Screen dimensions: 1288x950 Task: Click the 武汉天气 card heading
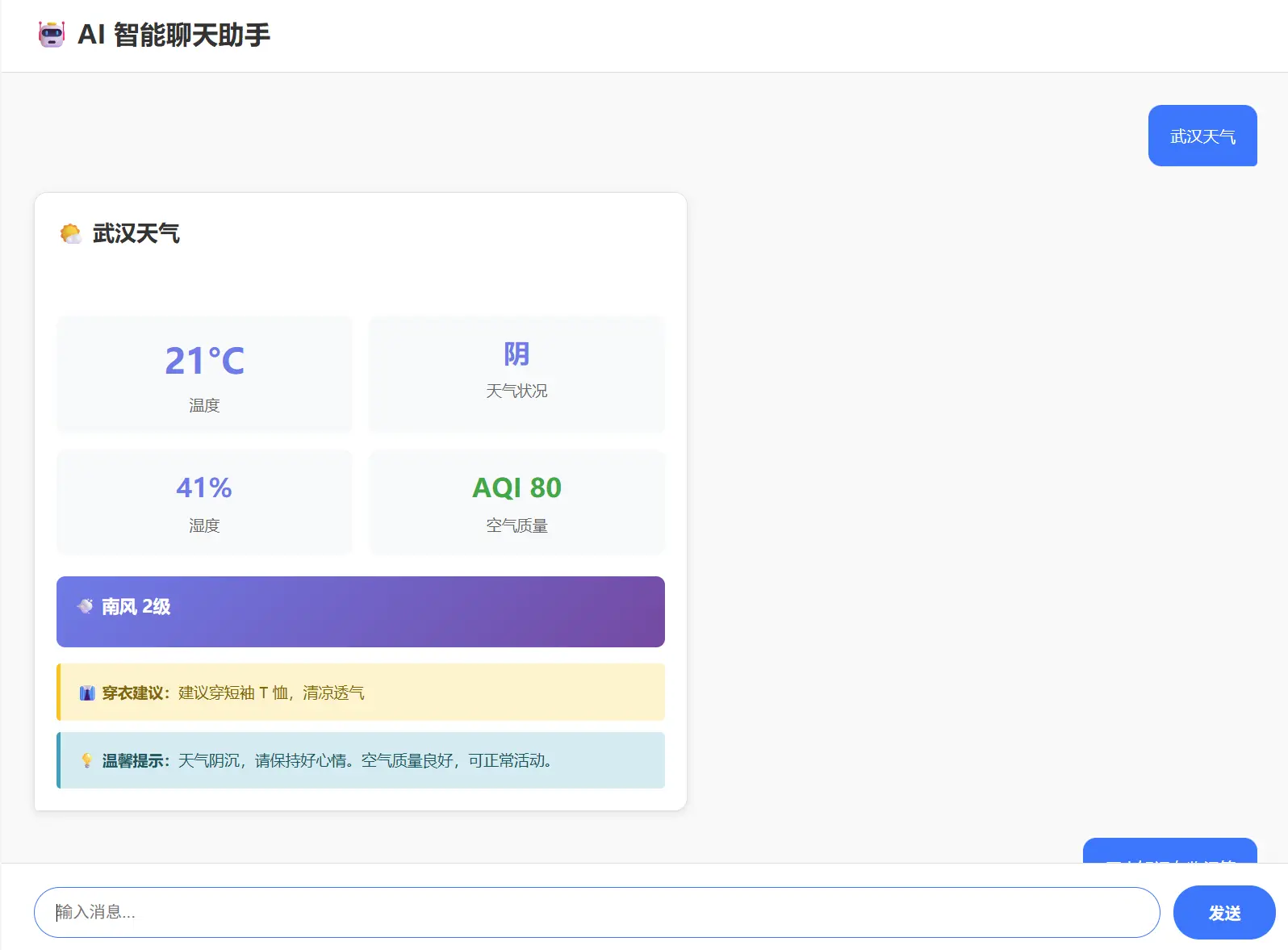click(136, 234)
